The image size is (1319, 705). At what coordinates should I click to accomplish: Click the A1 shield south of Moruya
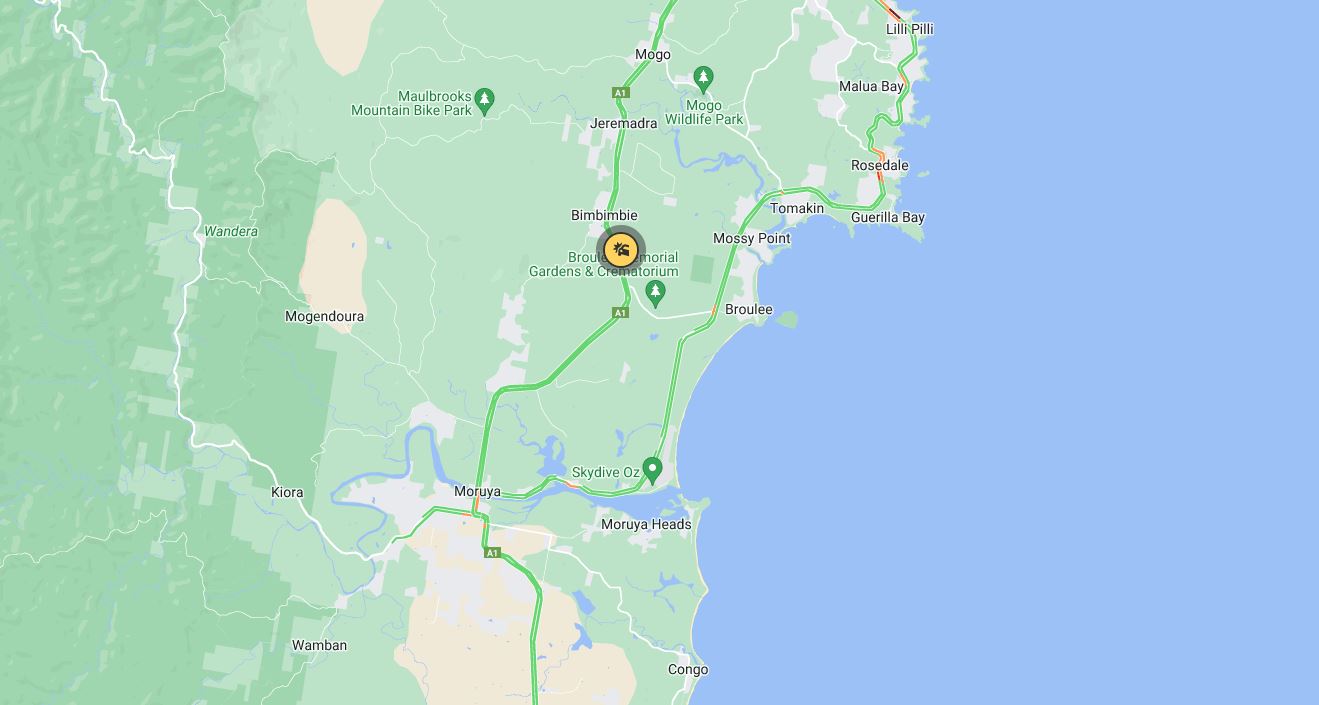click(x=491, y=553)
